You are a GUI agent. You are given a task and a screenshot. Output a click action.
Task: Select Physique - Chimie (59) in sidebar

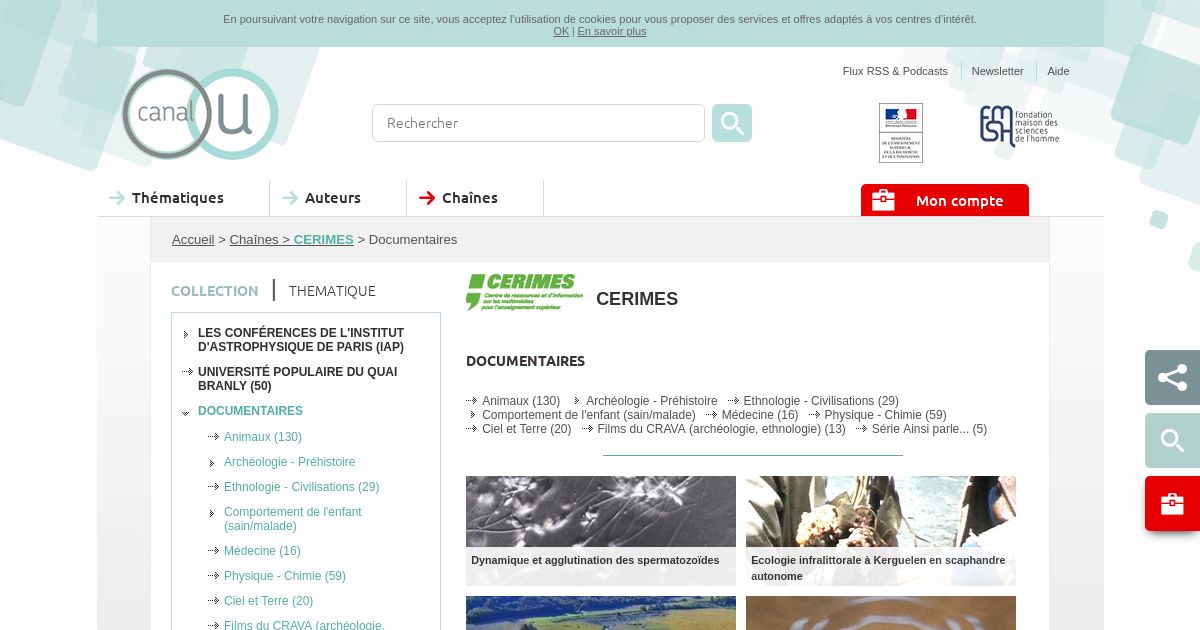pos(285,576)
